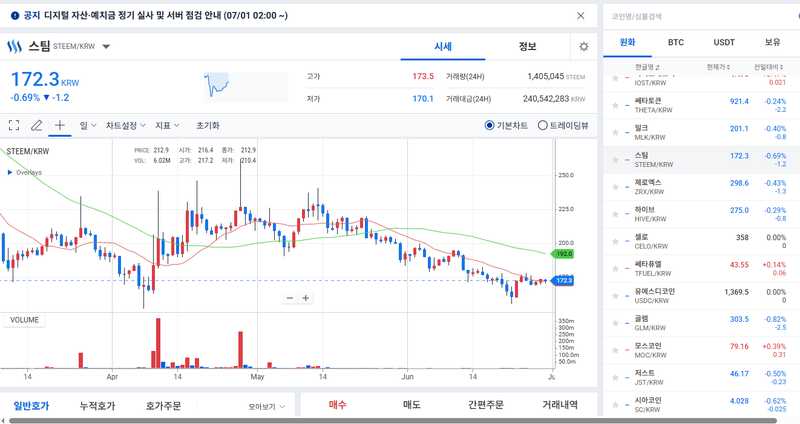Open 지표 indicators dropdown
The height and width of the screenshot is (424, 800).
[x=167, y=125]
